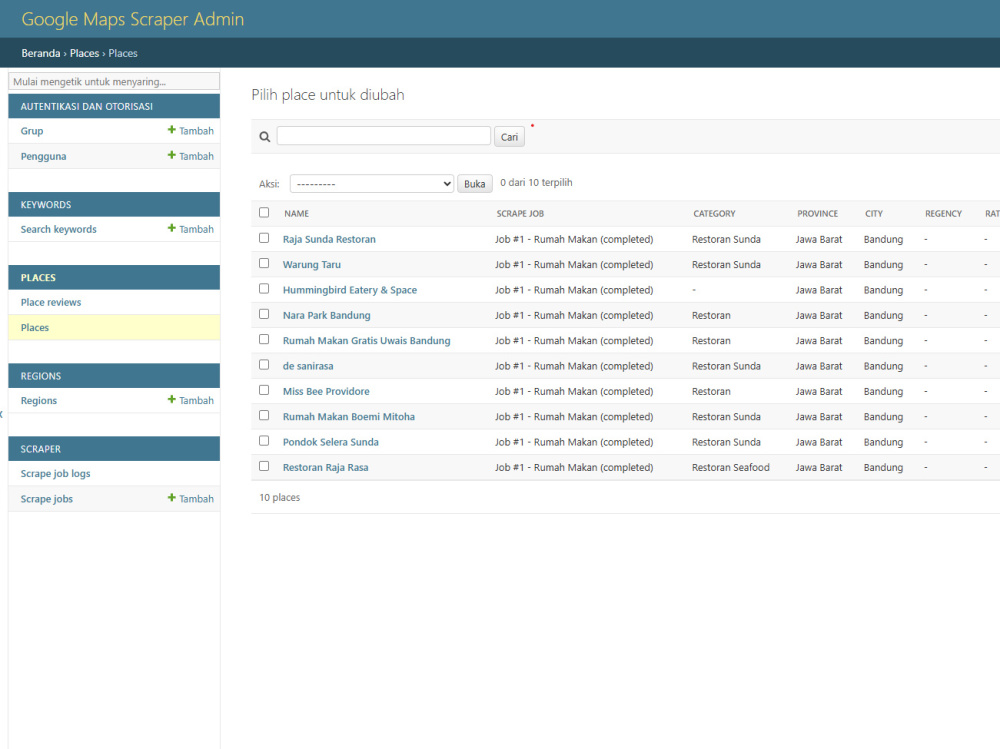The image size is (1000, 749).
Task: Toggle the select-all checkbox in table header
Action: click(264, 212)
